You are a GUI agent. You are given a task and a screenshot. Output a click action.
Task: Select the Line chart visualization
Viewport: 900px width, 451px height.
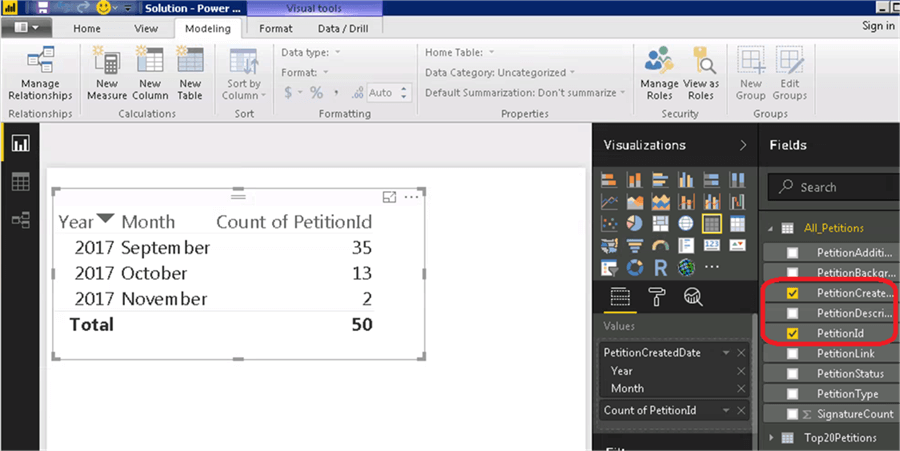pos(609,202)
